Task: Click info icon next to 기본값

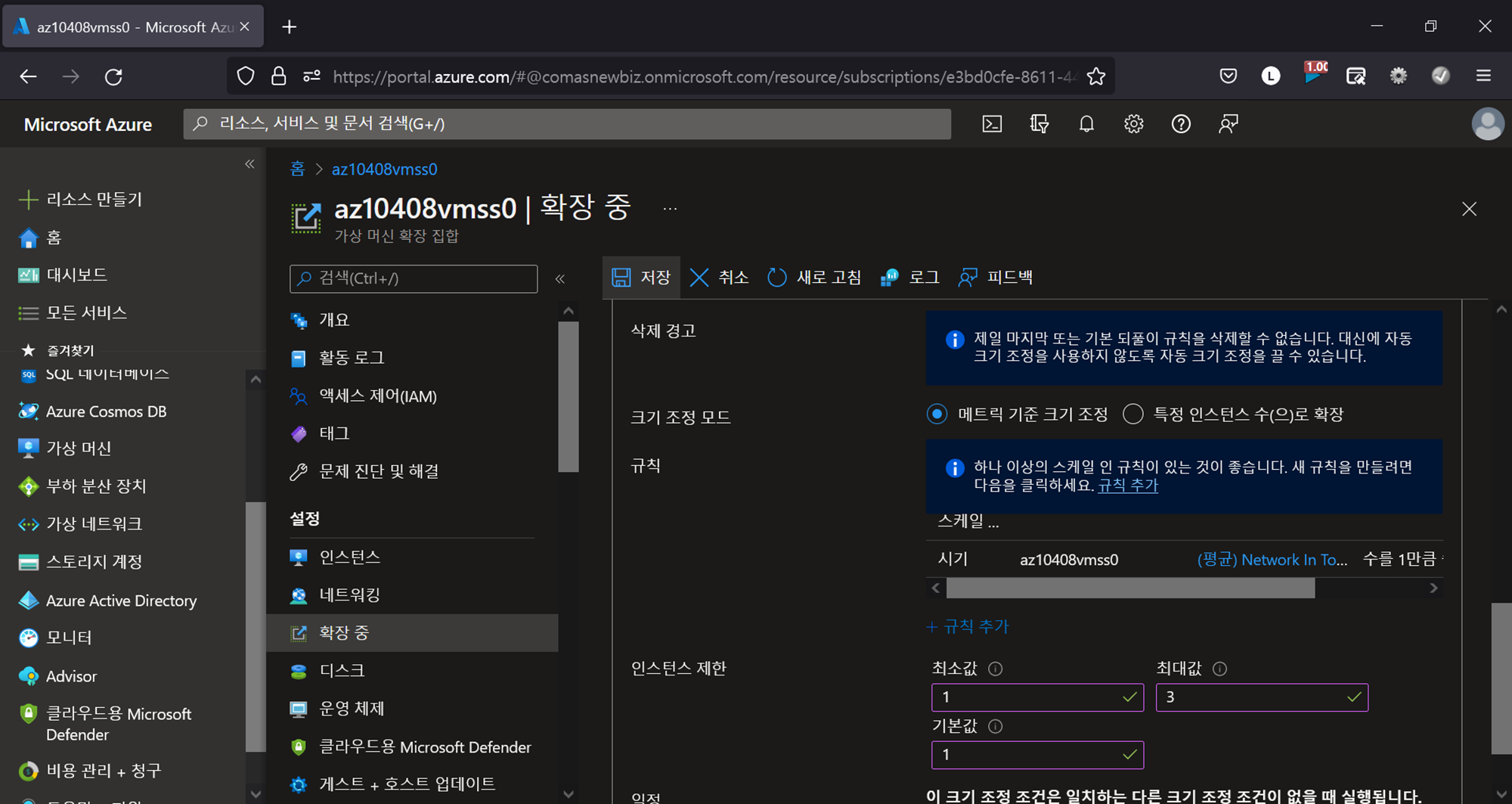Action: (996, 726)
